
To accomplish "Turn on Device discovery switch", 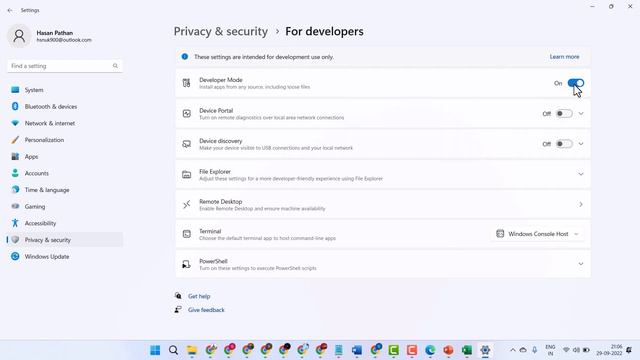I will 564,144.
